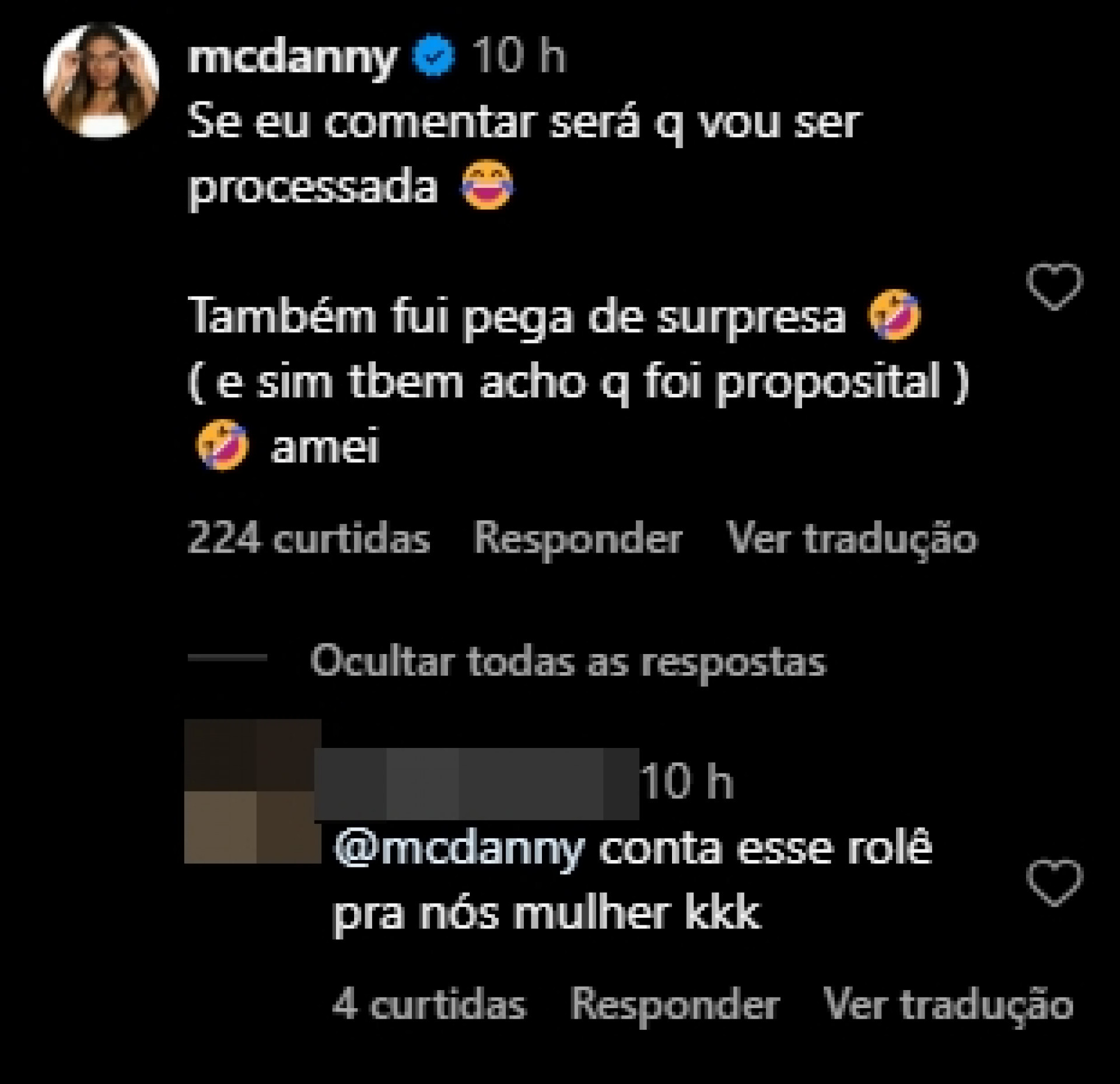Open the mcdanny username link
1120x1084 pixels.
click(x=292, y=58)
